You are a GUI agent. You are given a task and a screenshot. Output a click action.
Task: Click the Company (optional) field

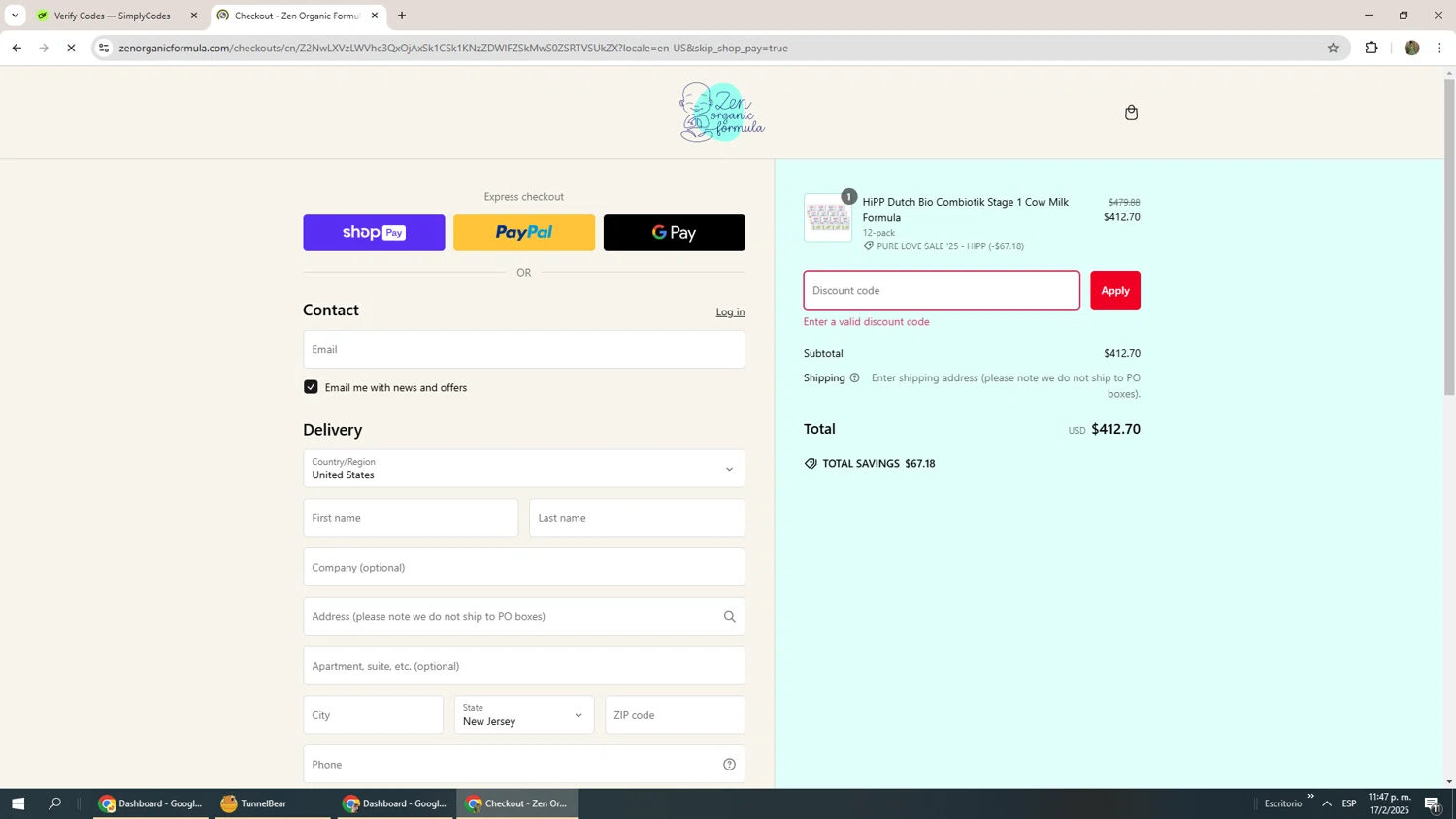pos(524,568)
